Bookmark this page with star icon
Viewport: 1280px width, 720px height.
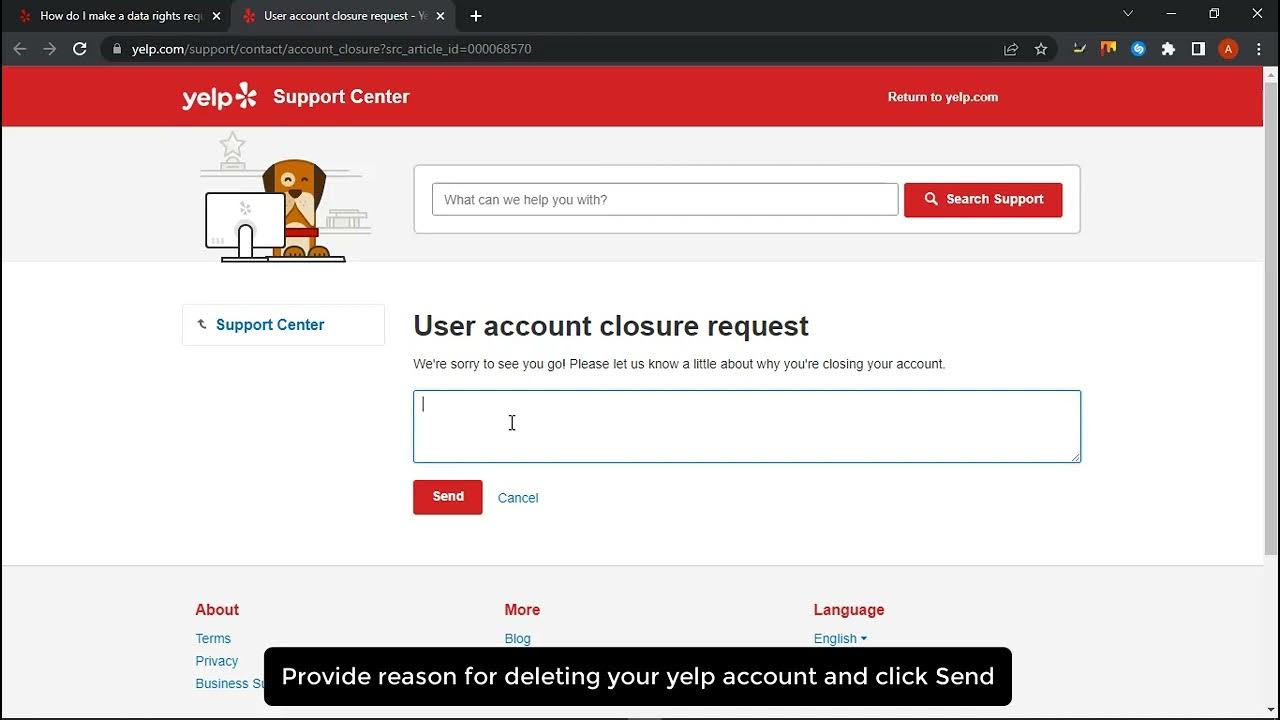[x=1041, y=49]
